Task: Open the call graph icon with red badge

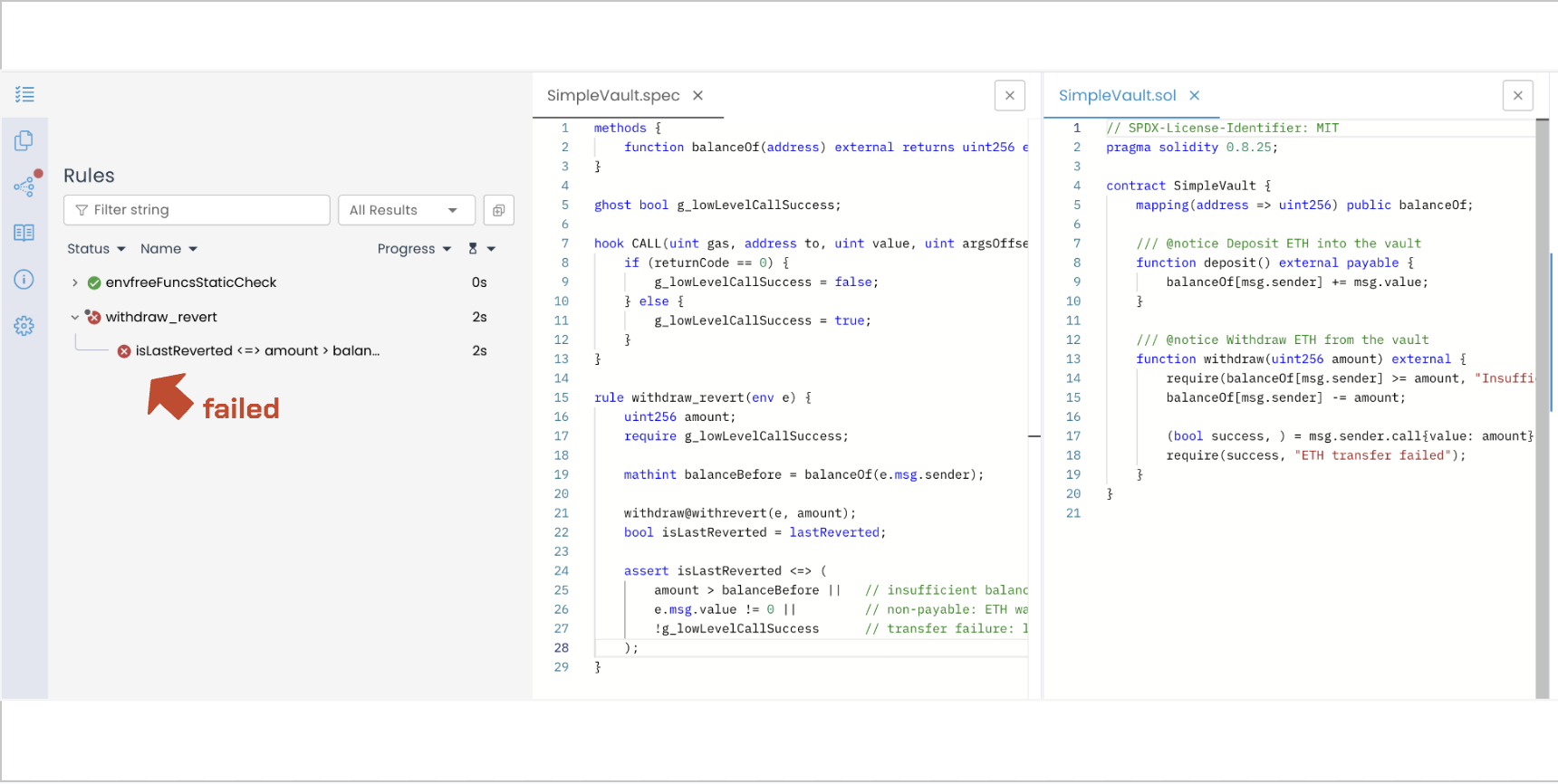Action: (24, 186)
